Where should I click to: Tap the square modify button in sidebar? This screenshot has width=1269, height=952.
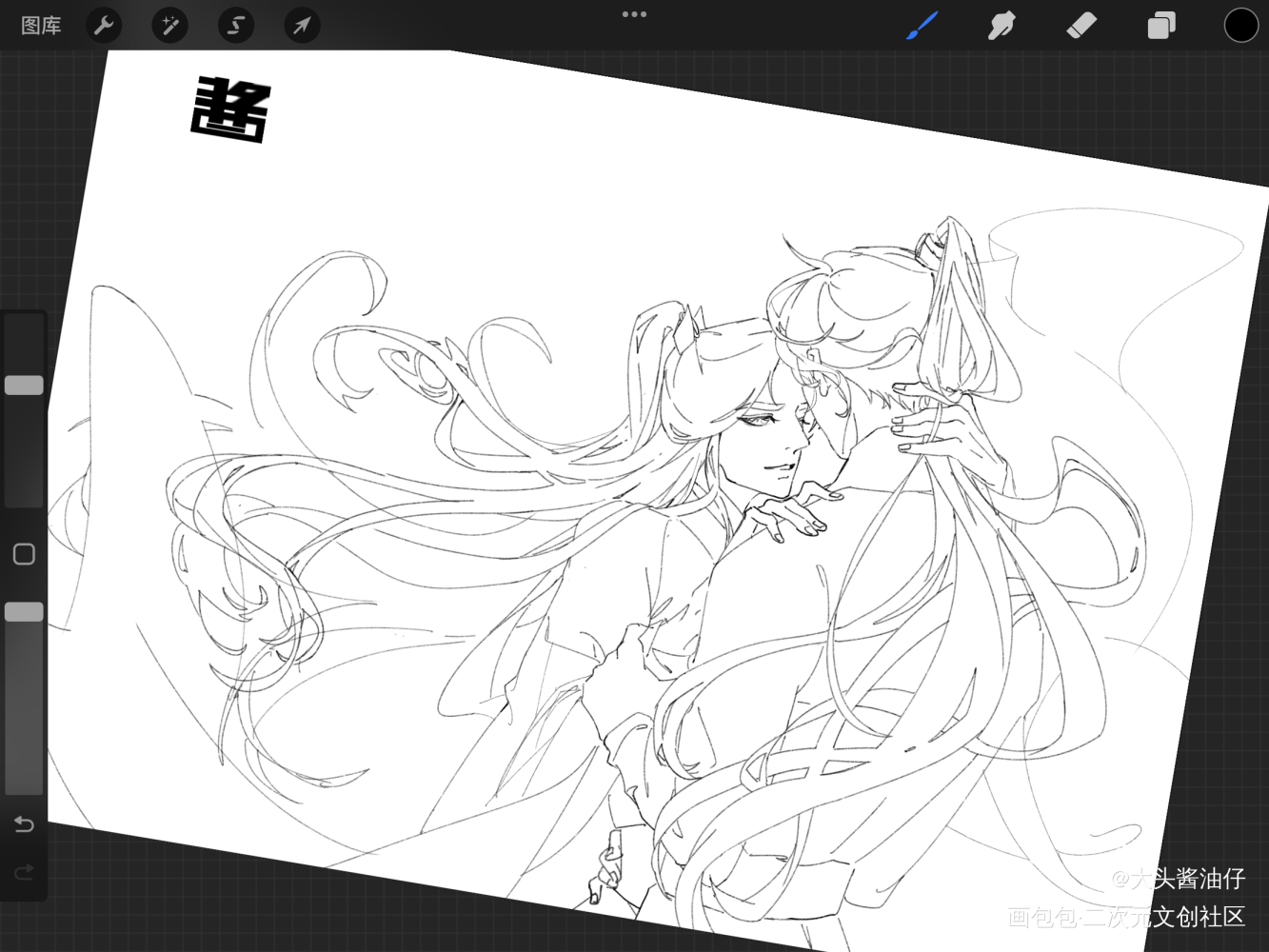[25, 554]
